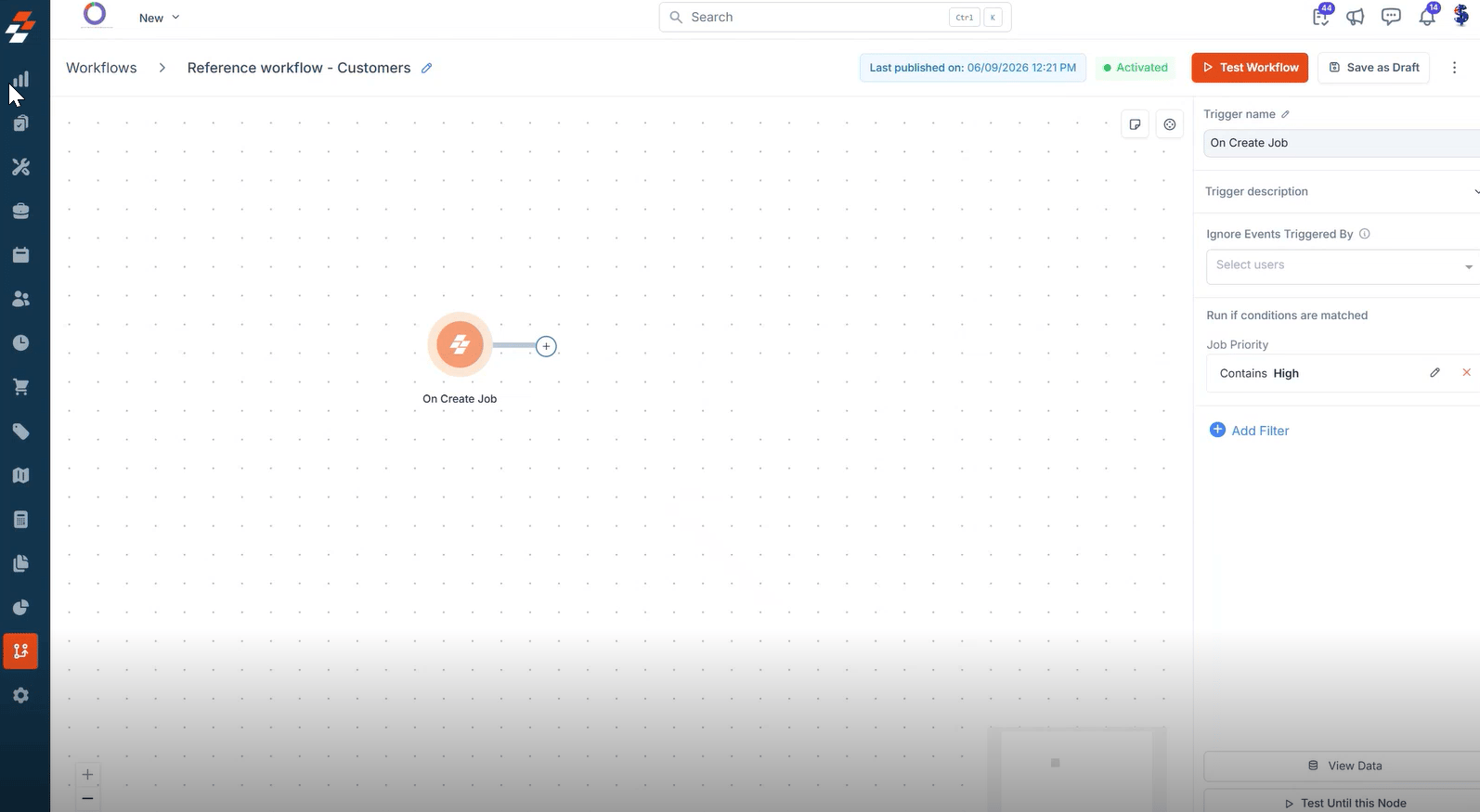The image size is (1480, 812).
Task: Click the Reference workflow - Customers title
Action: click(x=299, y=68)
